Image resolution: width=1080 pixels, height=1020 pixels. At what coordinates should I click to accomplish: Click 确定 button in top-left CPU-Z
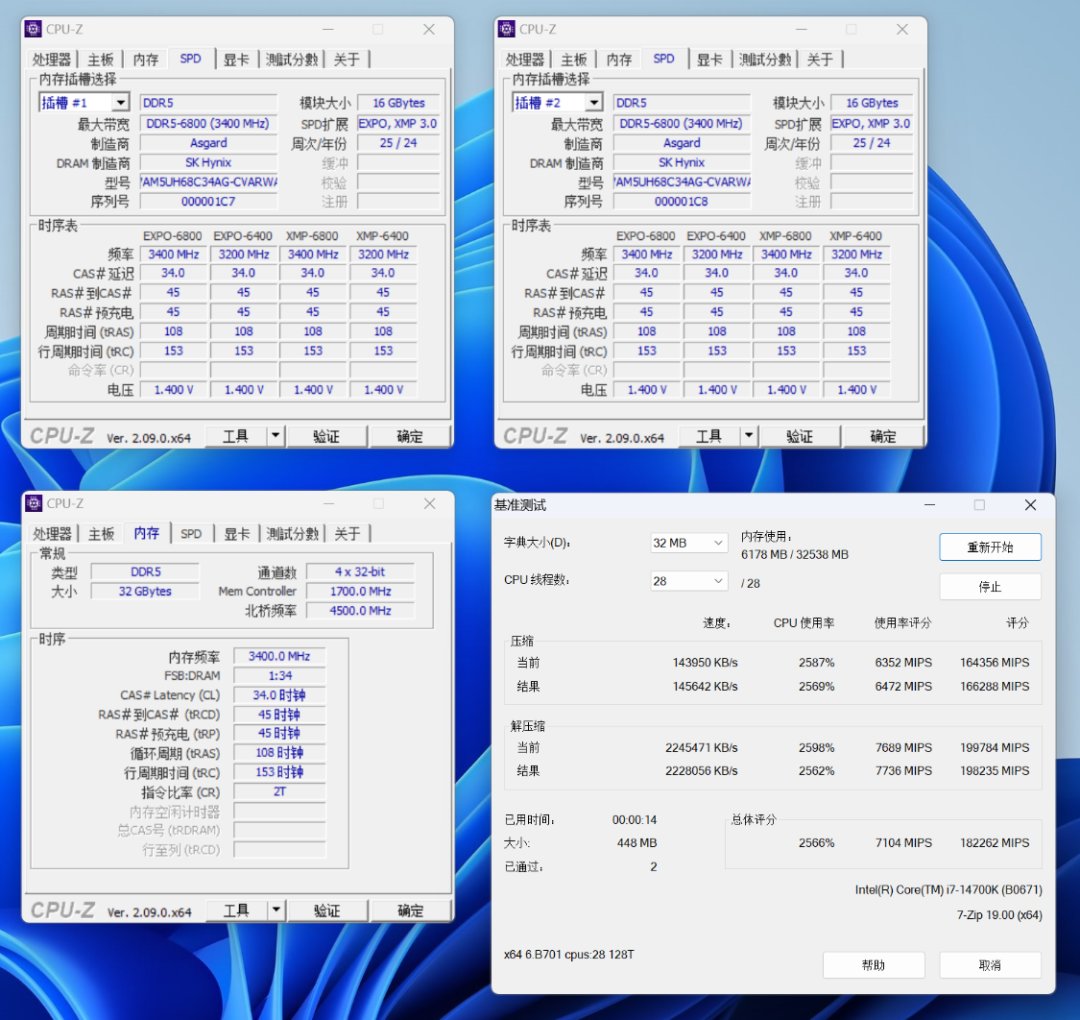click(410, 436)
